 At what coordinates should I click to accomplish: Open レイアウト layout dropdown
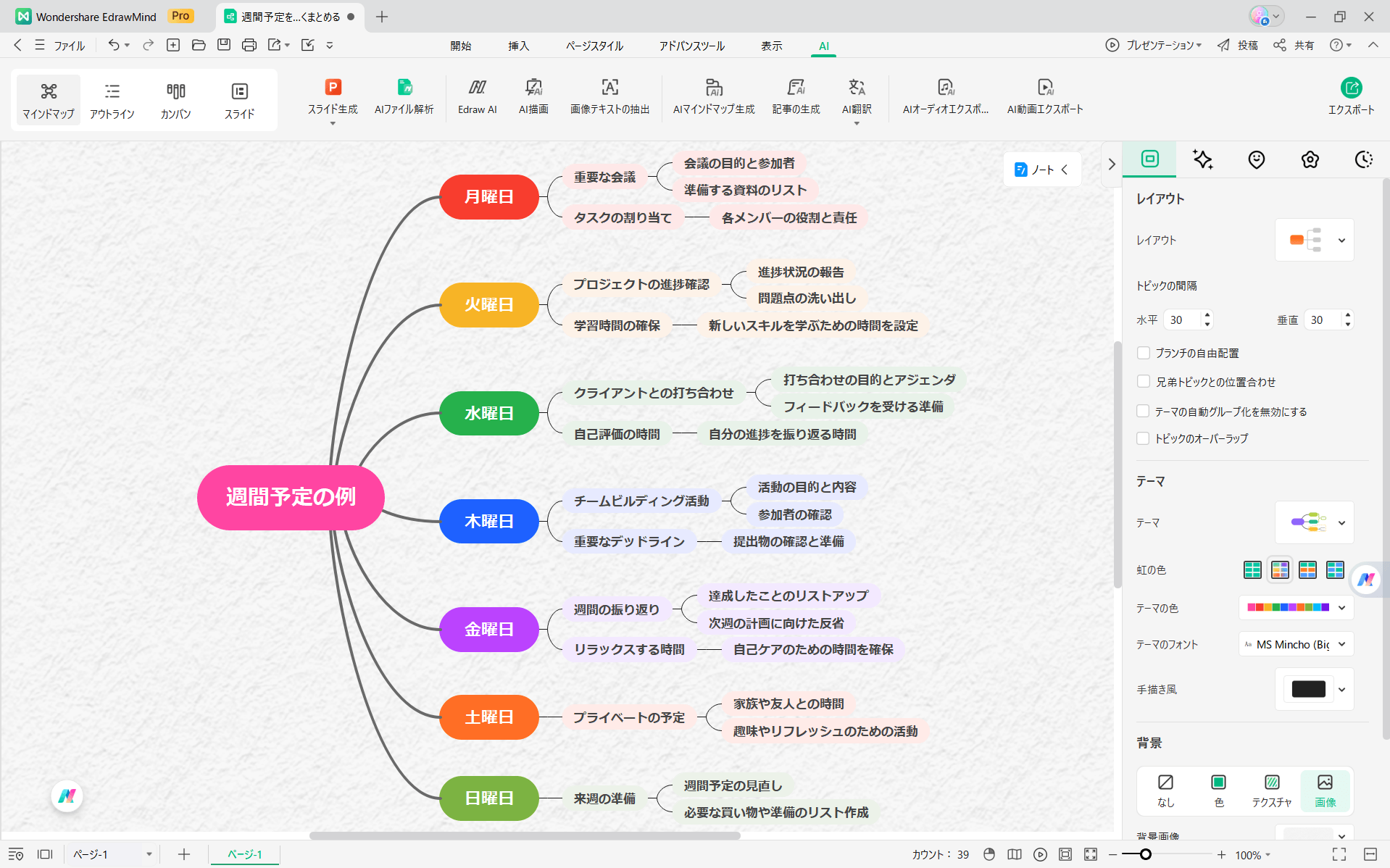(1315, 240)
